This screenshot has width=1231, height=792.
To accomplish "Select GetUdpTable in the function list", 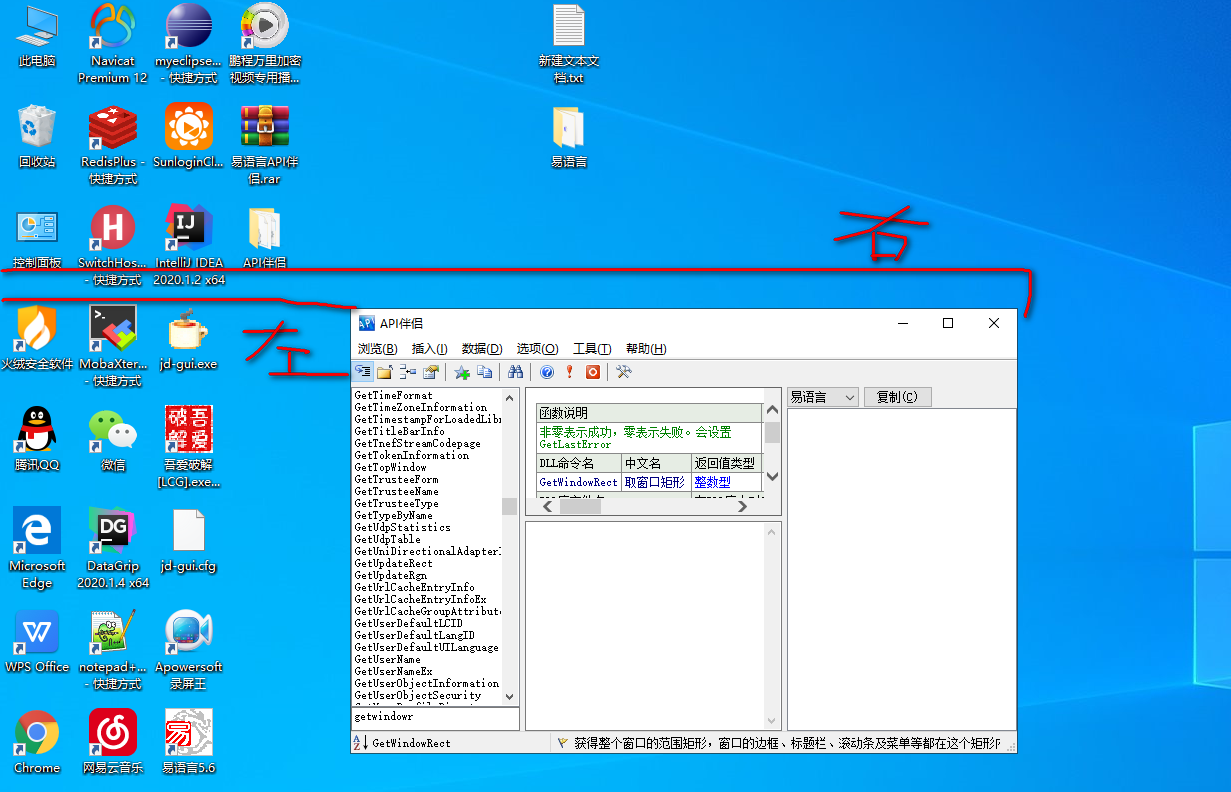I will pos(387,539).
